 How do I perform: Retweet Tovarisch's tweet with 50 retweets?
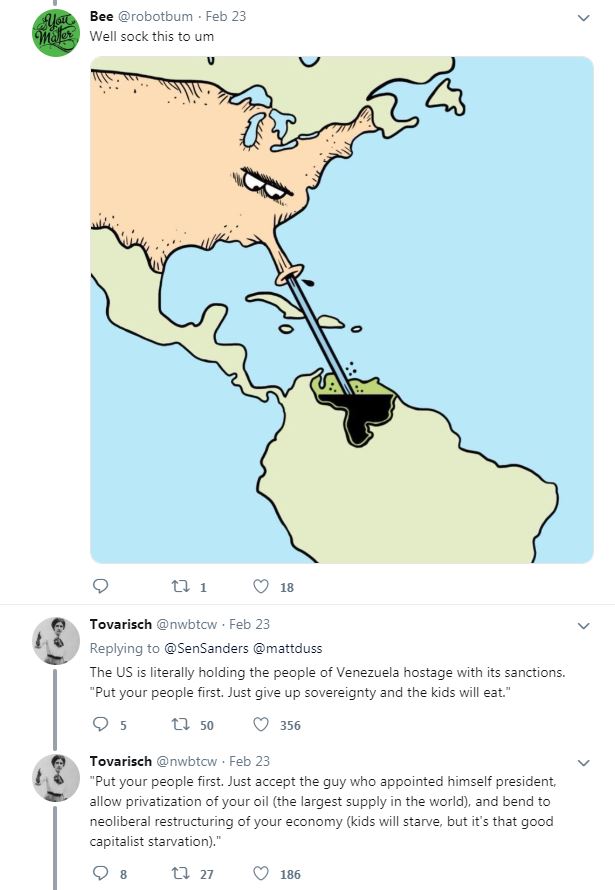coord(181,724)
